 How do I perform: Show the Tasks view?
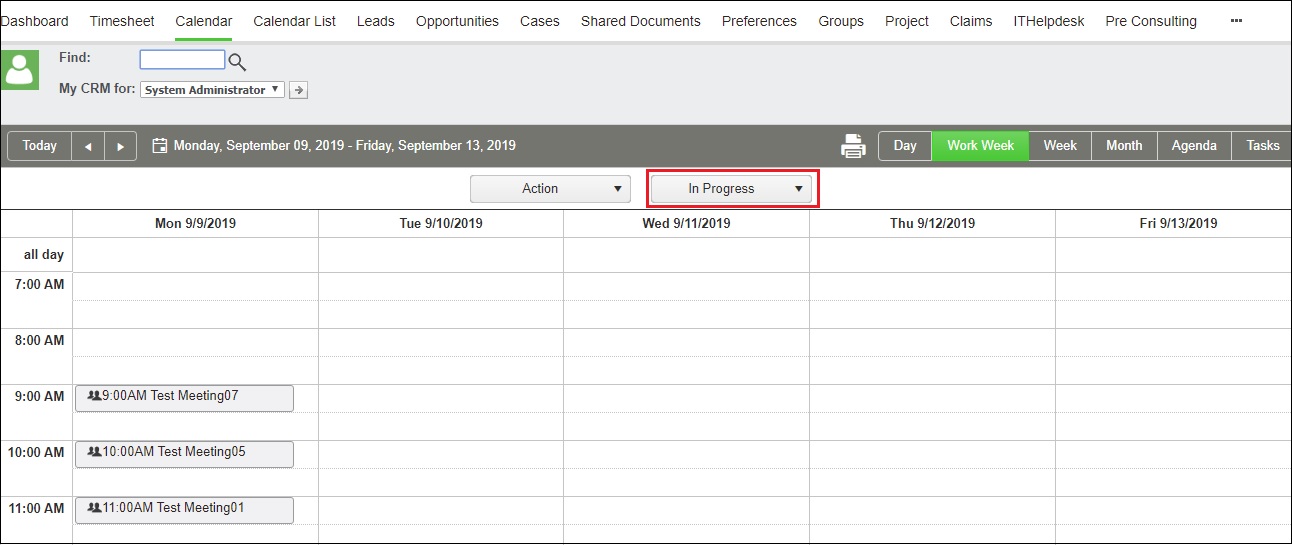point(1262,146)
